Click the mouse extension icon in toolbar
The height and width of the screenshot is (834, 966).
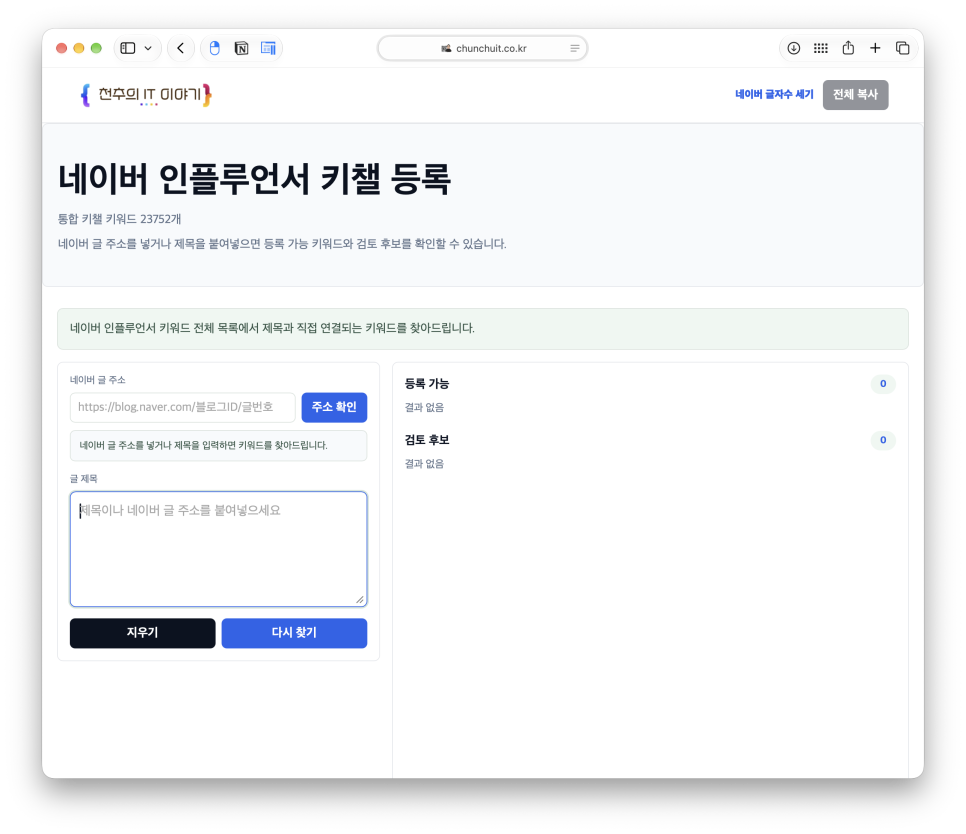pos(214,48)
